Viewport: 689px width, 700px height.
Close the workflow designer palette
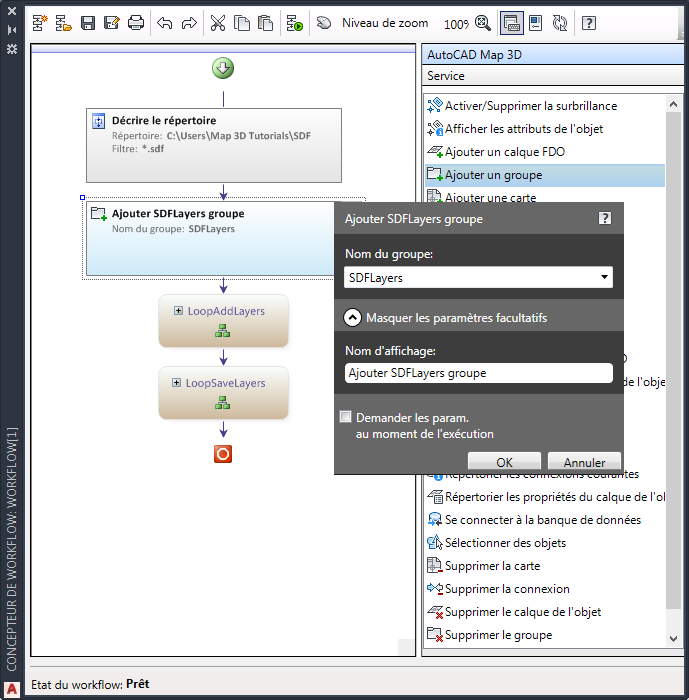(x=12, y=11)
